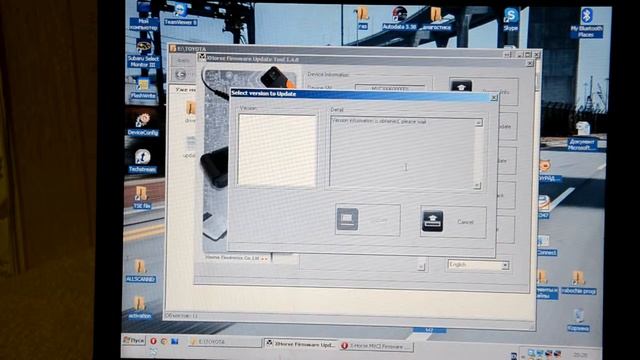
Task: Open the activation folder on desktop
Action: coord(140,307)
